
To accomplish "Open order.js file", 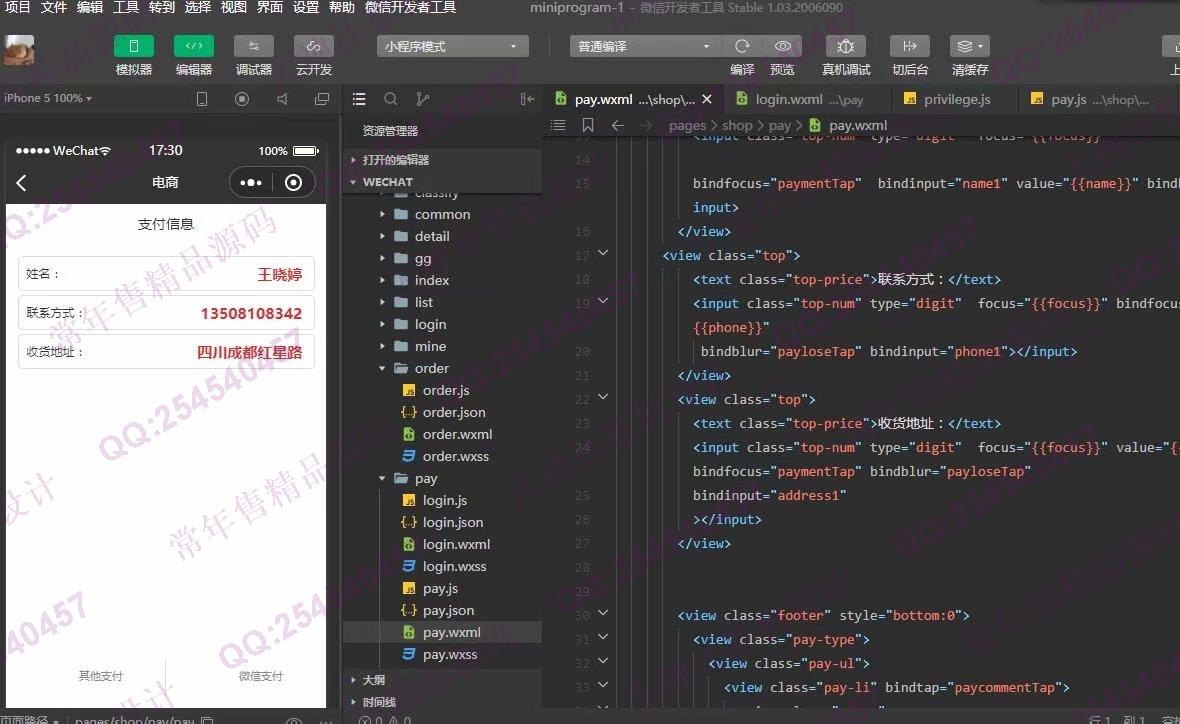I will coord(442,390).
